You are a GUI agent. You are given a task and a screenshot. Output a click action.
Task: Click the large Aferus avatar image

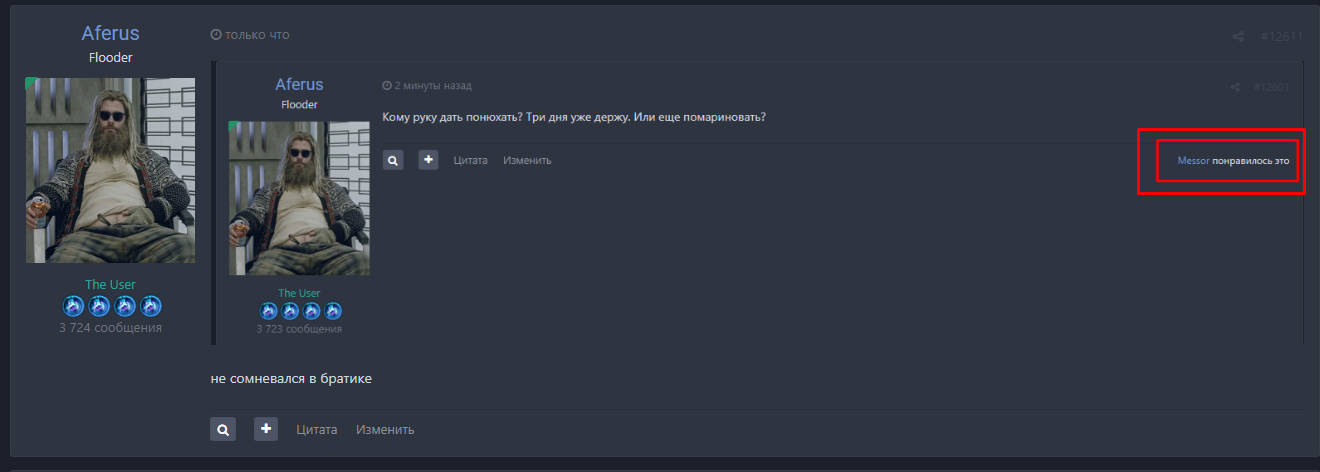point(110,171)
